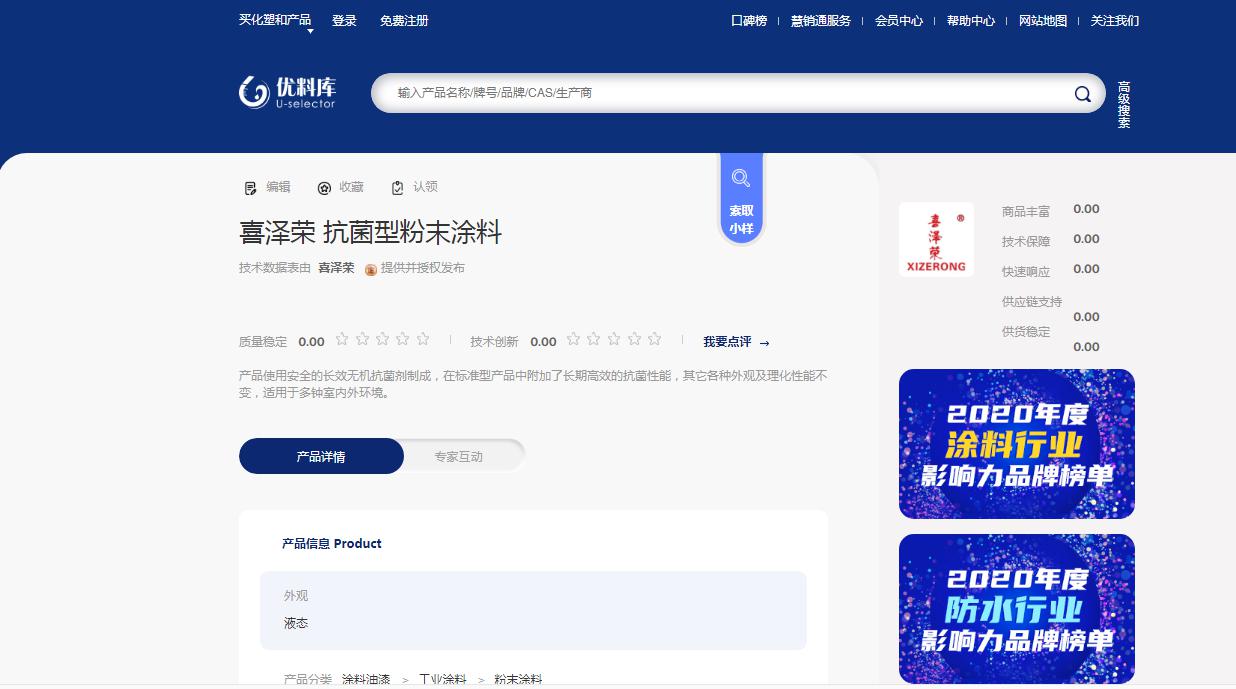The width and height of the screenshot is (1236, 689).
Task: Click the small brand icon beside 提供并授权发布
Action: point(371,269)
